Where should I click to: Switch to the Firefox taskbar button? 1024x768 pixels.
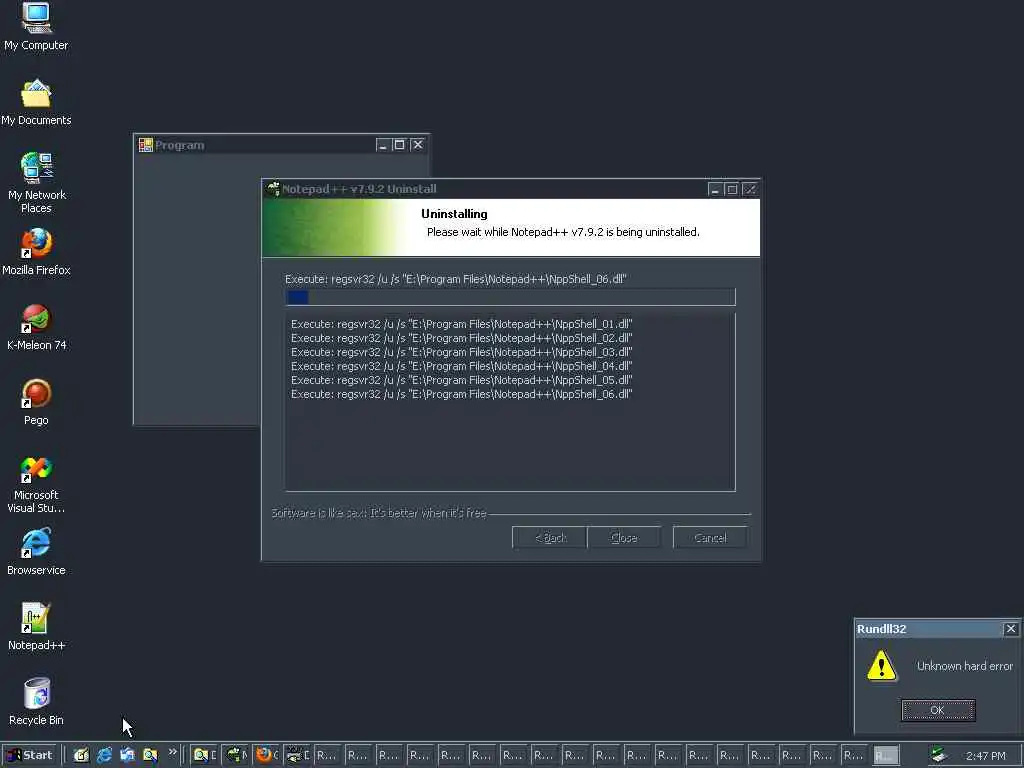coord(266,755)
